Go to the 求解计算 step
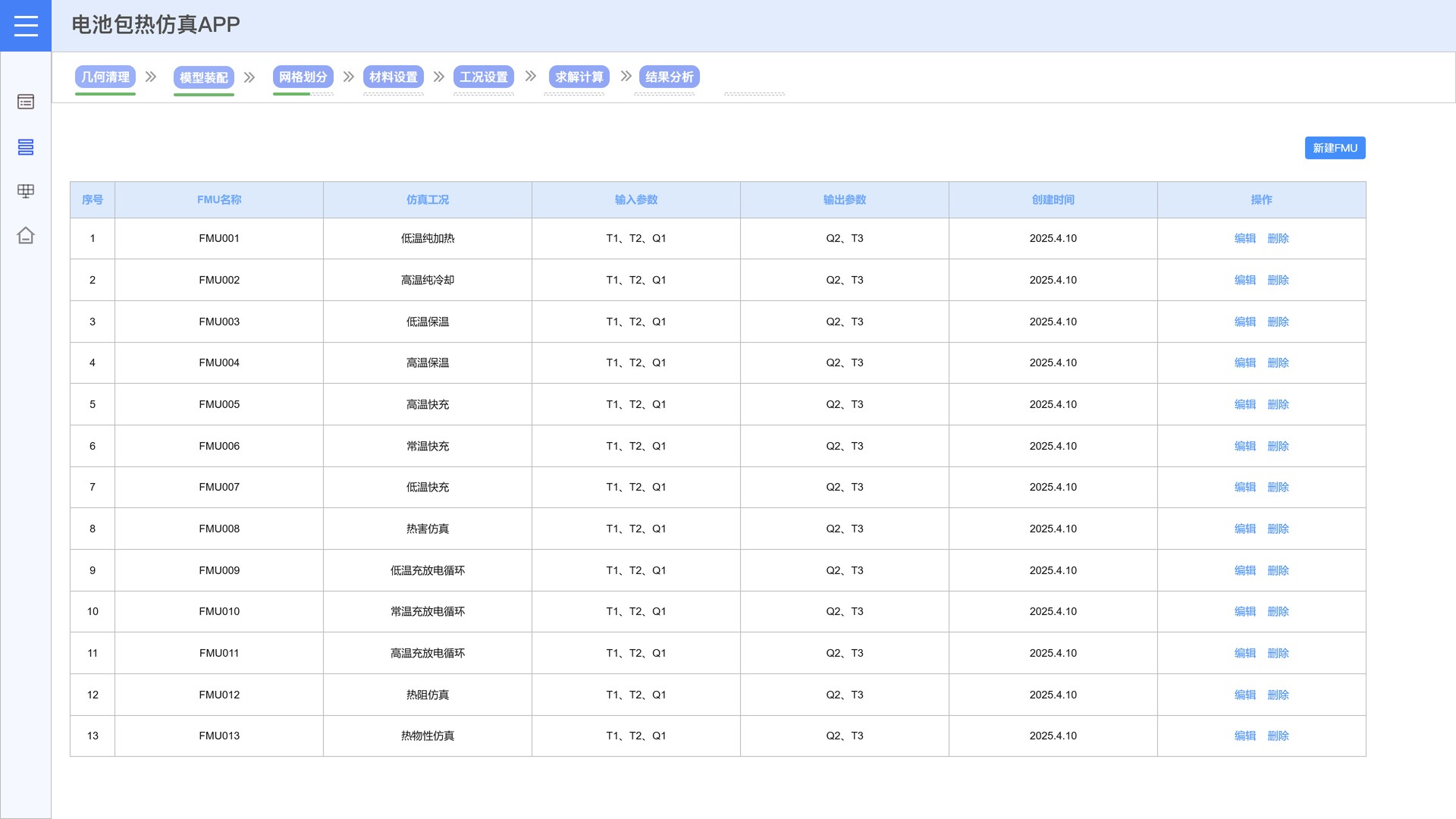 (x=579, y=77)
